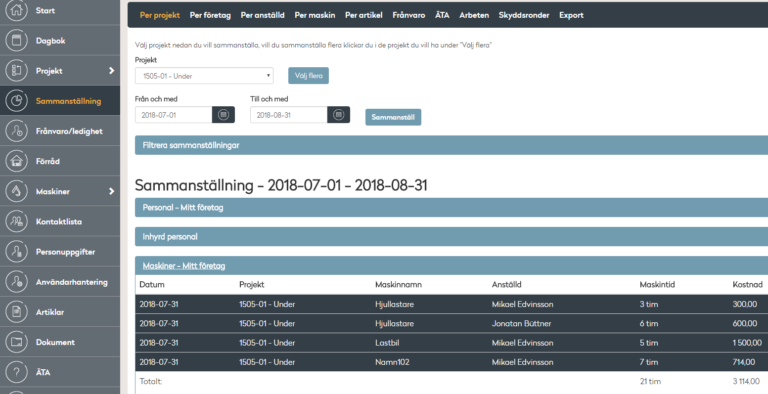
Task: Expand the Maskiner submenu arrow in the sidebar
Action: point(112,191)
